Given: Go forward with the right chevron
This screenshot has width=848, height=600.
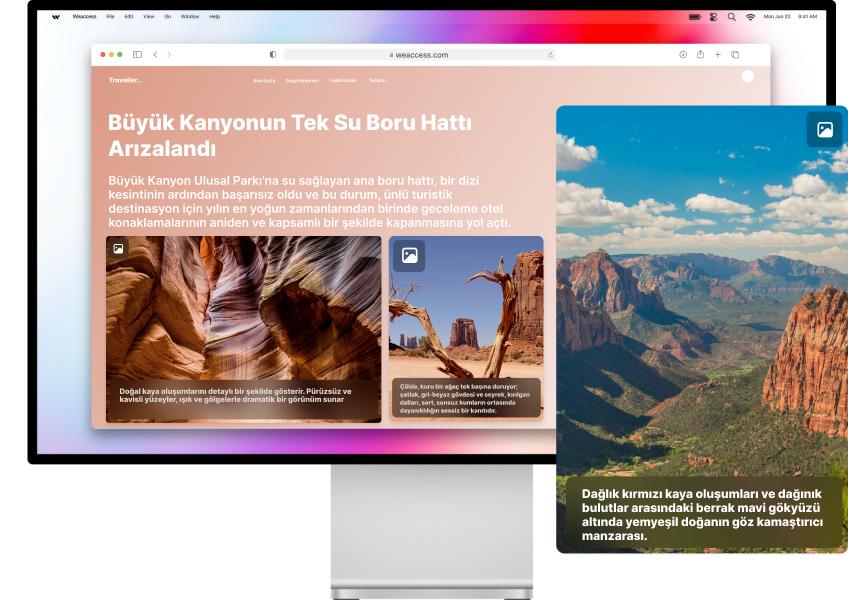Looking at the screenshot, I should pos(169,55).
